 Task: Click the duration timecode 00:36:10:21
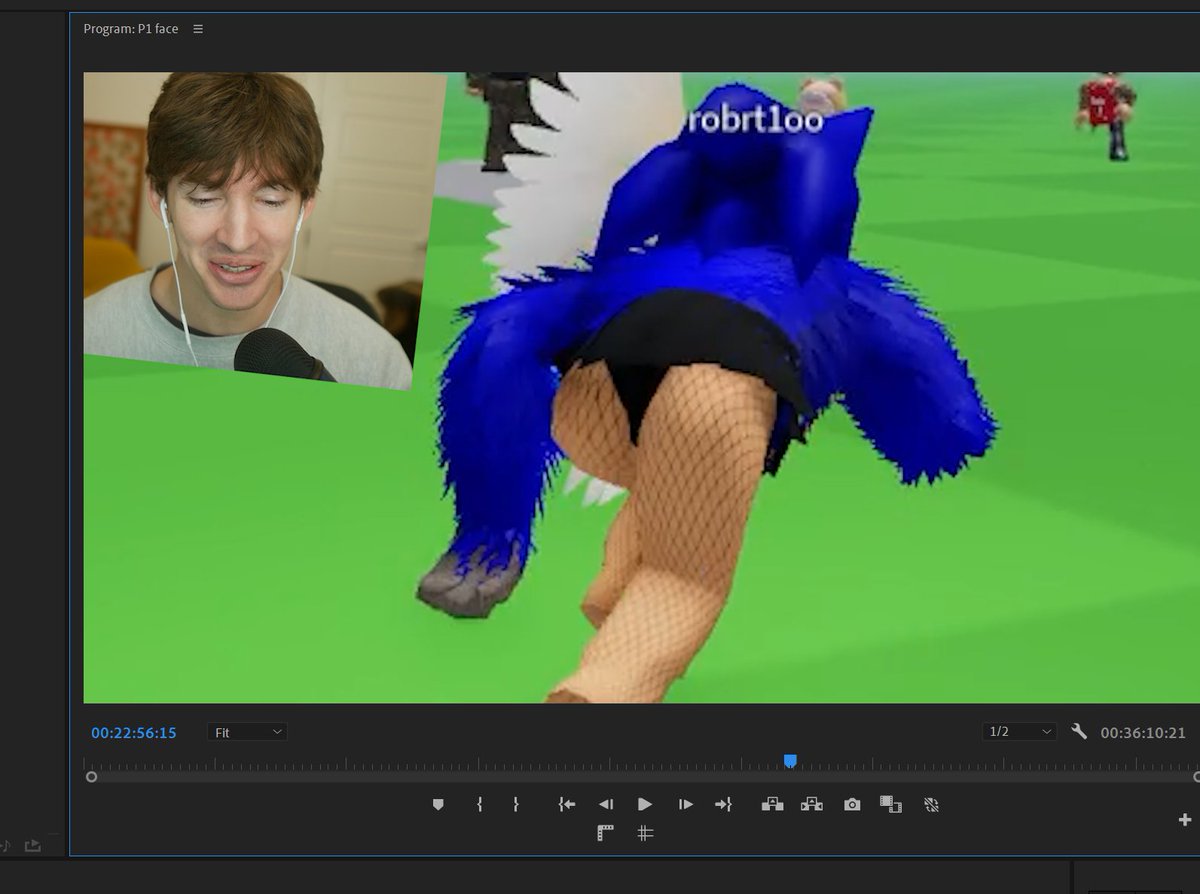click(x=1143, y=733)
